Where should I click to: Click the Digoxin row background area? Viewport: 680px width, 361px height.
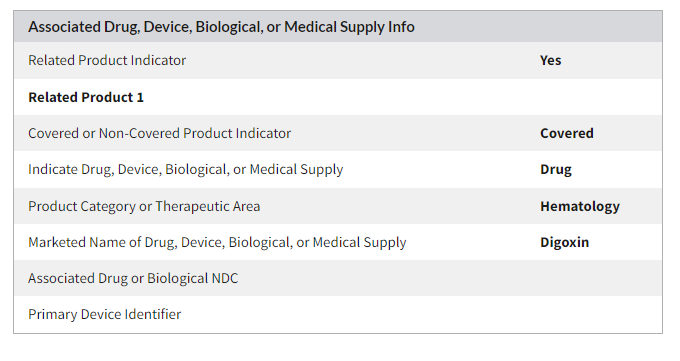coord(473,242)
